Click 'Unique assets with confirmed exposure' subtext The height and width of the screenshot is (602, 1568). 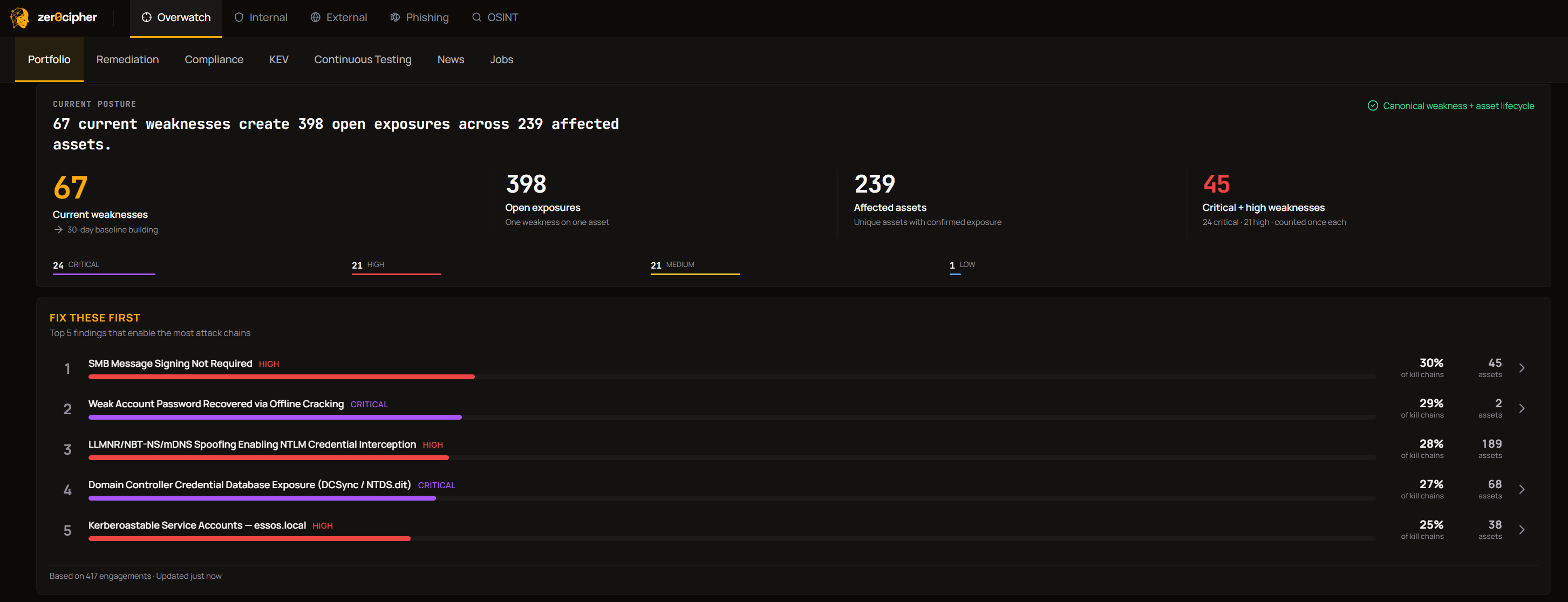pyautogui.click(x=928, y=222)
